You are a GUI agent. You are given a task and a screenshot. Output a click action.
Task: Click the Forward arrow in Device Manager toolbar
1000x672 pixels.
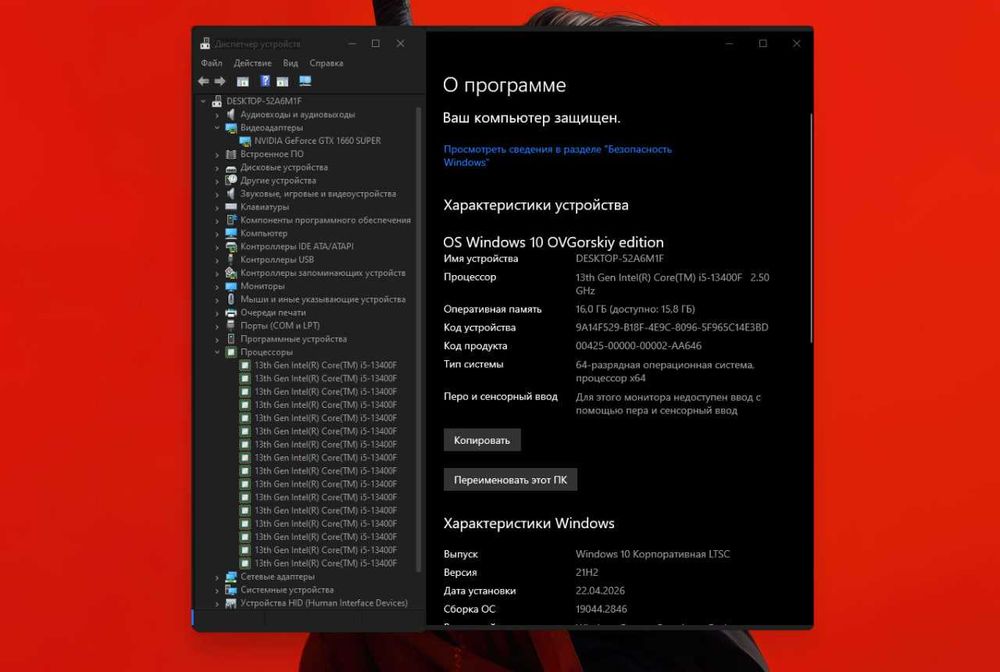[x=220, y=81]
